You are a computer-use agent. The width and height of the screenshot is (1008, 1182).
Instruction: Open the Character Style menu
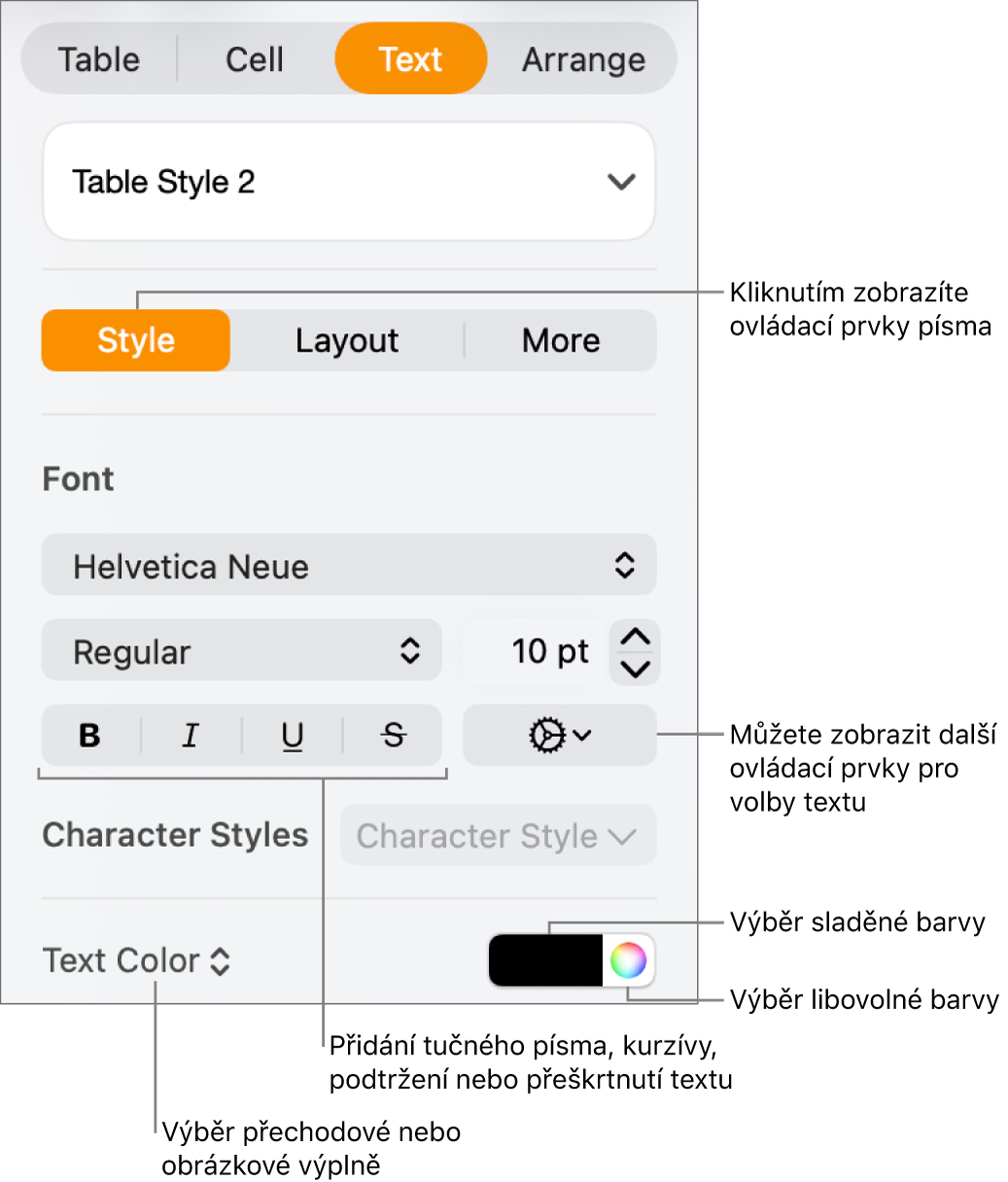[497, 835]
